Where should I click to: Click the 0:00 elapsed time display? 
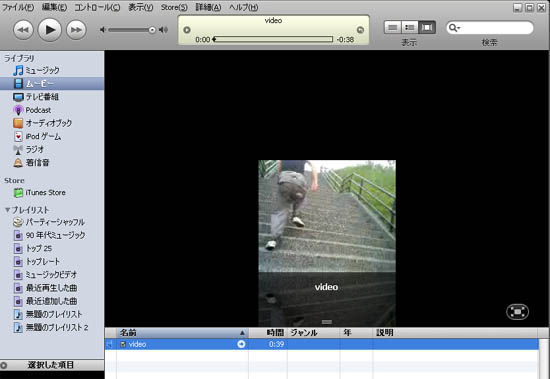click(x=203, y=40)
